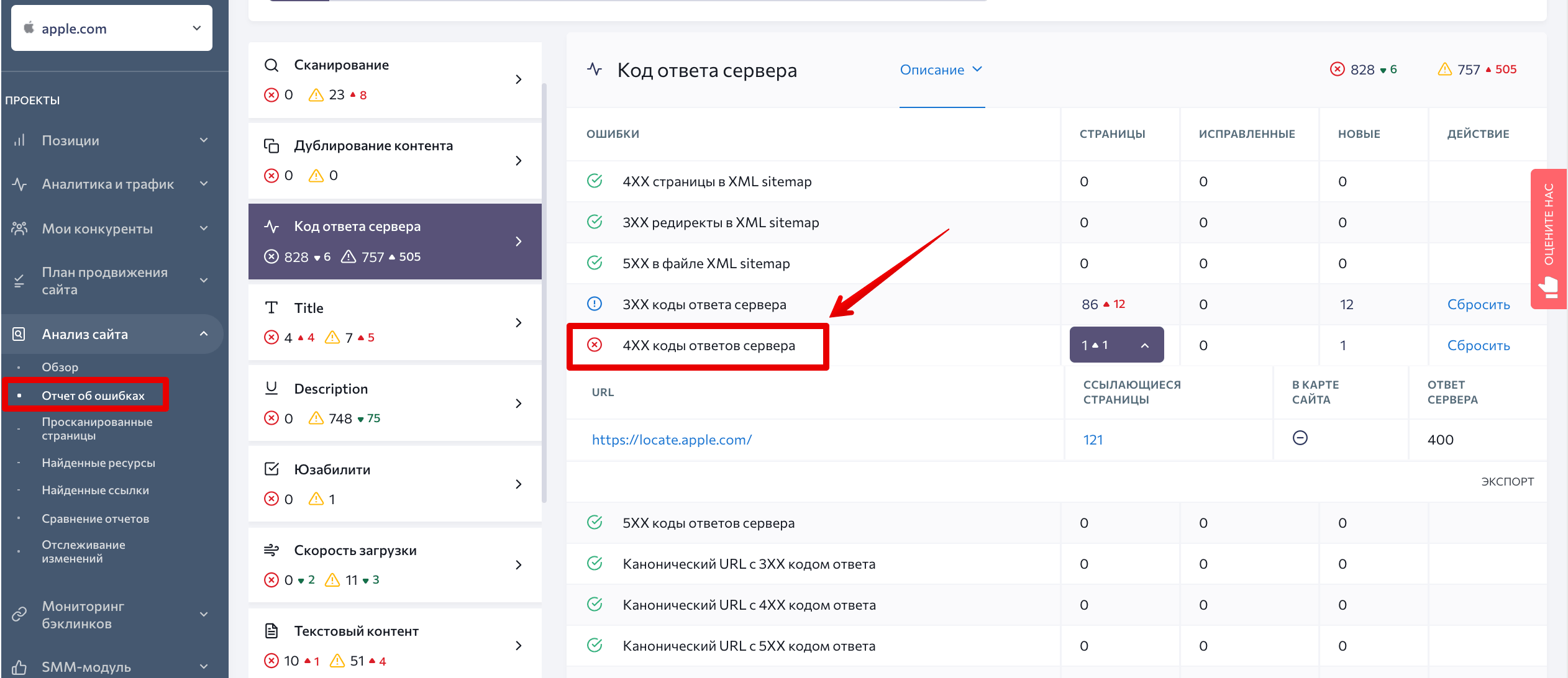Open Найденные ресурсы menu item
Screen dimensions: 1568x678
coord(98,463)
